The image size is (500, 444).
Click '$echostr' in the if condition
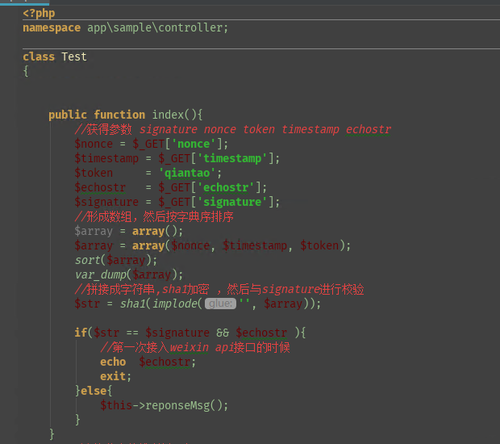click(x=261, y=333)
